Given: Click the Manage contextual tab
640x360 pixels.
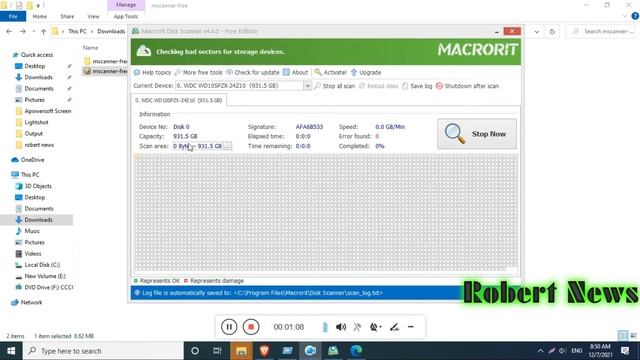Looking at the screenshot, I should pos(126,5).
